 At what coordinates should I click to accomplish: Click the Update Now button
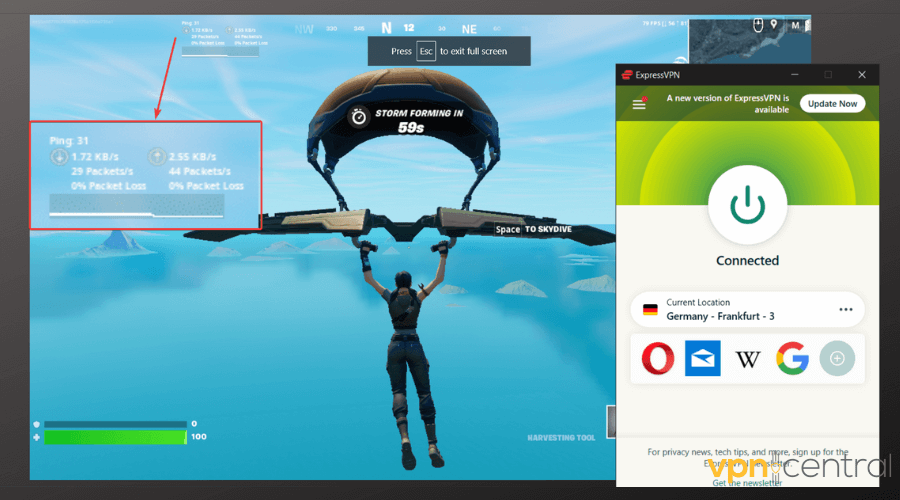pos(832,104)
